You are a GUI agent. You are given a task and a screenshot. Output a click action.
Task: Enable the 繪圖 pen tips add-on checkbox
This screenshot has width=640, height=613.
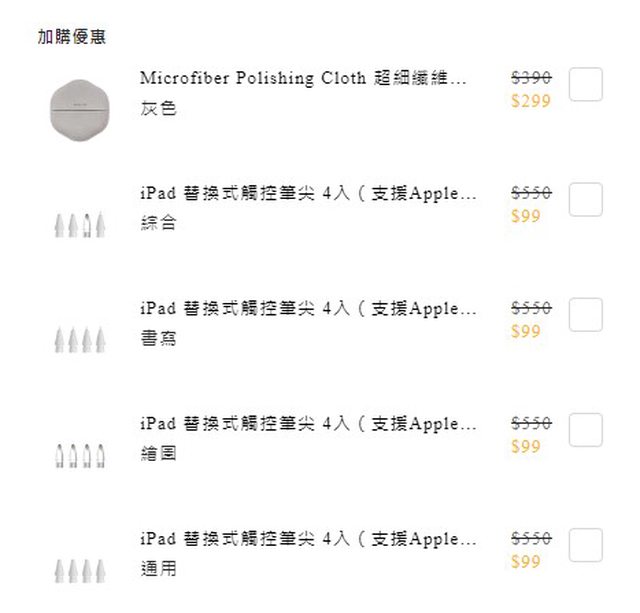pos(585,430)
